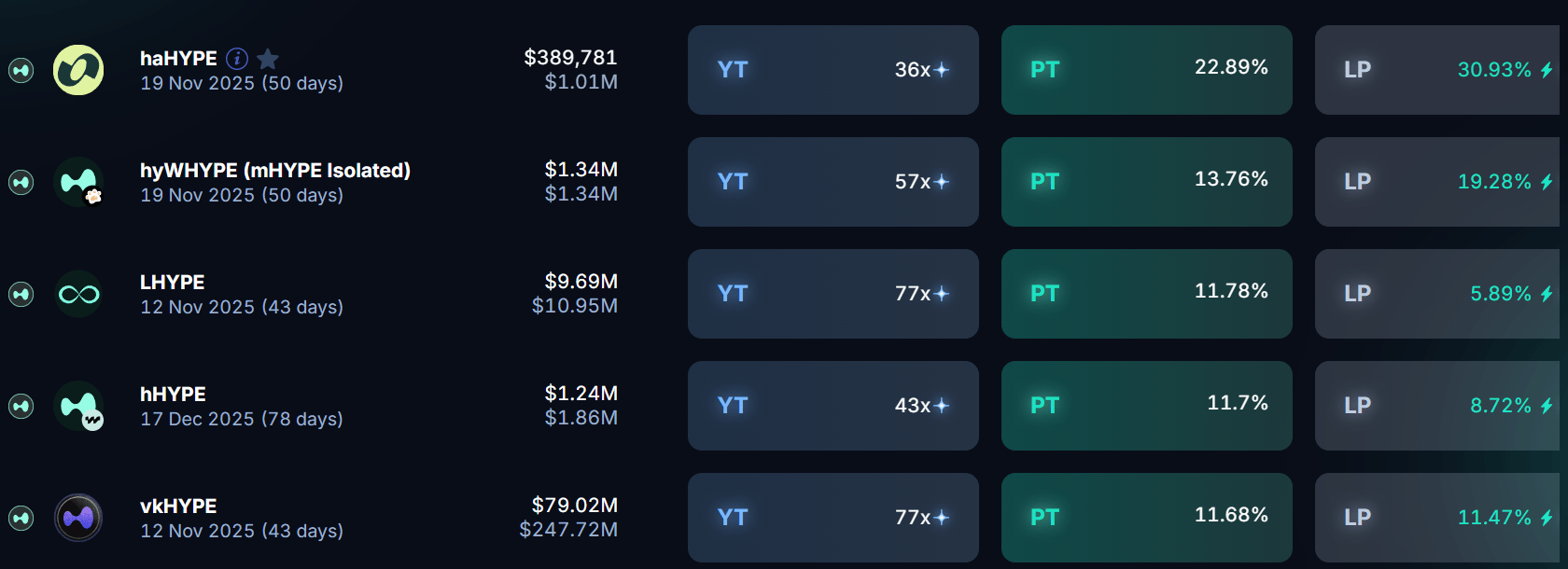Open the haHYPE YT 36x button

point(833,70)
